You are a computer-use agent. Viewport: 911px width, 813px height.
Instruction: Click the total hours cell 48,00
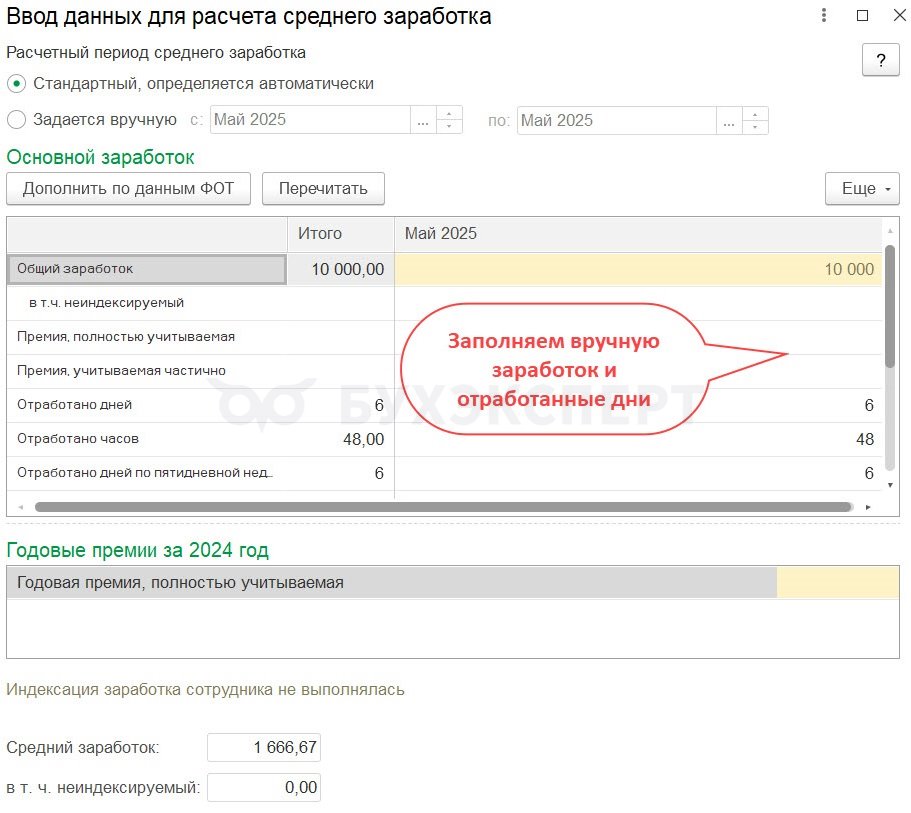pyautogui.click(x=341, y=439)
